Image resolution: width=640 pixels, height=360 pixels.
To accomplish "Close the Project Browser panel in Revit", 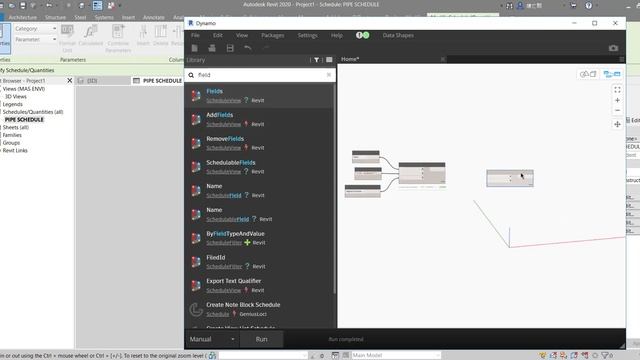I will point(69,80).
